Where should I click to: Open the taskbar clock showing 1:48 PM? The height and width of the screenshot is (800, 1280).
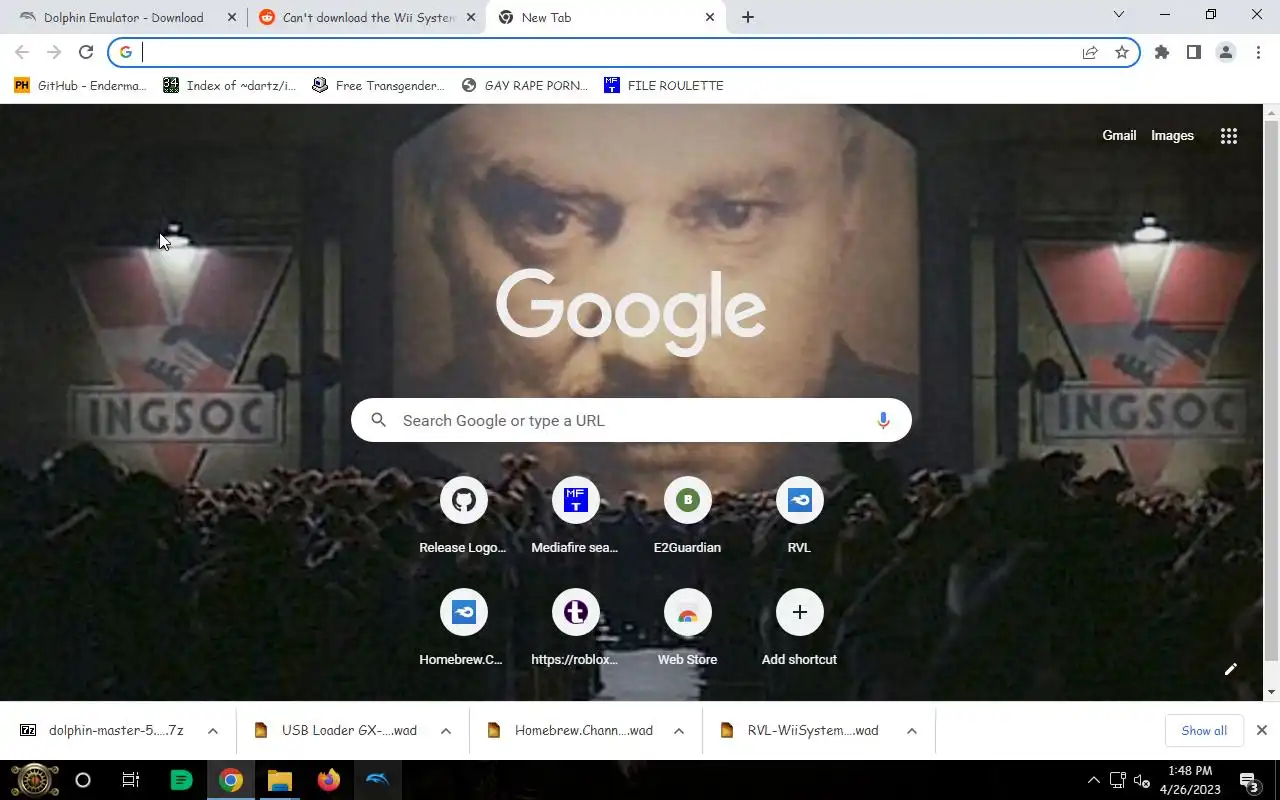(x=1190, y=780)
